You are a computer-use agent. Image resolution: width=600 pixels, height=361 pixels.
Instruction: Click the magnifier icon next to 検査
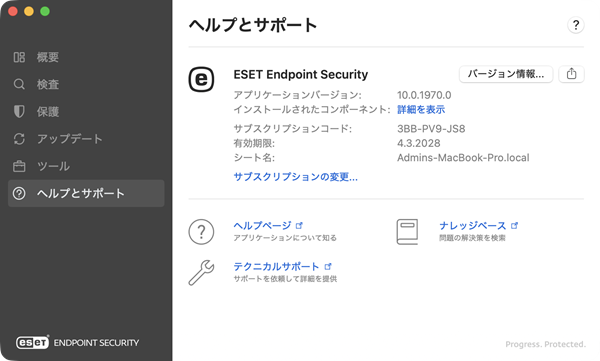[x=19, y=84]
